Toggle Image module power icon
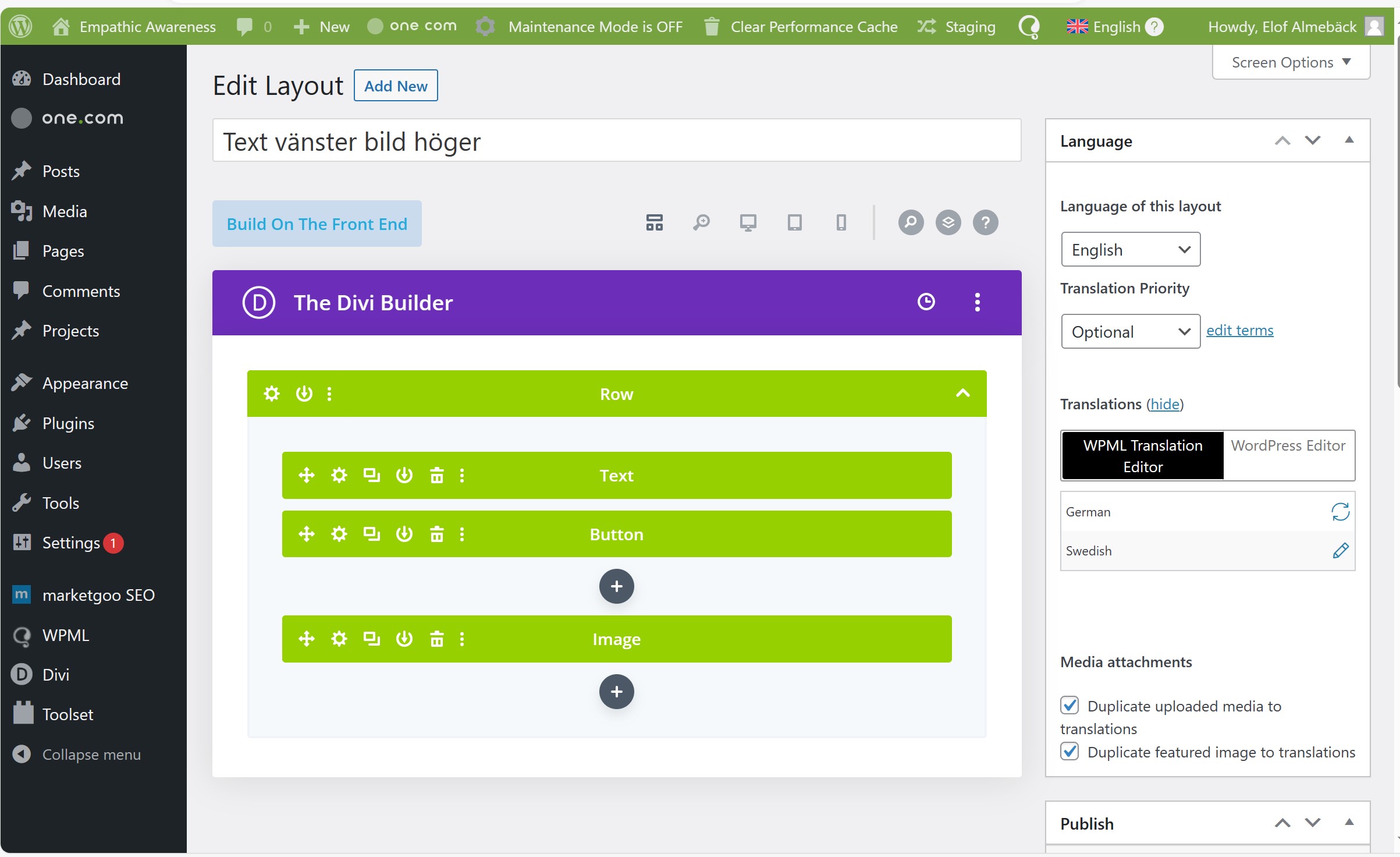Screen dimensions: 1400x857 [x=404, y=639]
